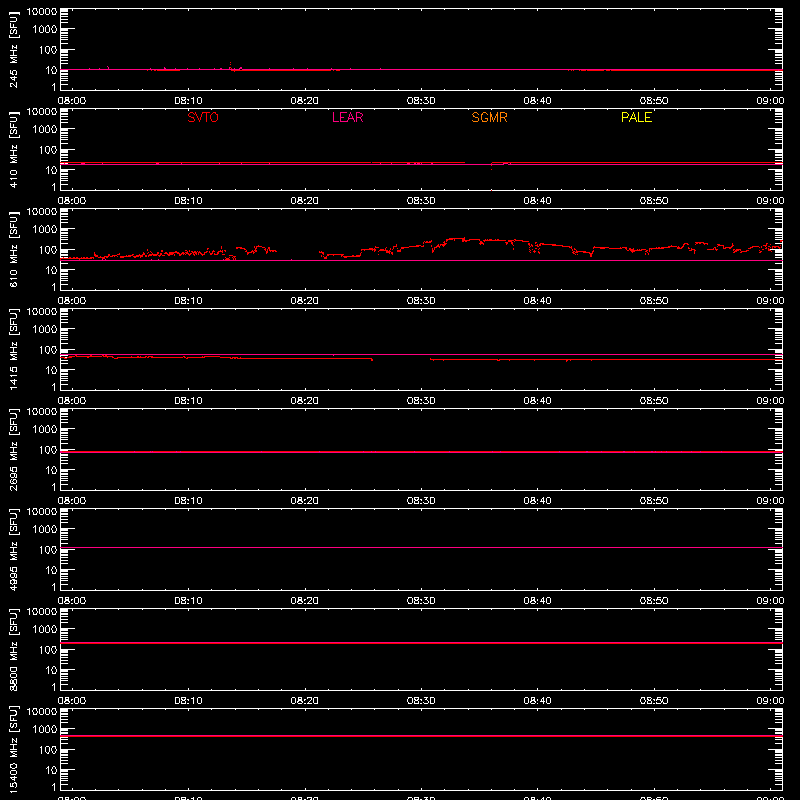Click the SVTO station label
The width and height of the screenshot is (800, 800).
coord(203,117)
